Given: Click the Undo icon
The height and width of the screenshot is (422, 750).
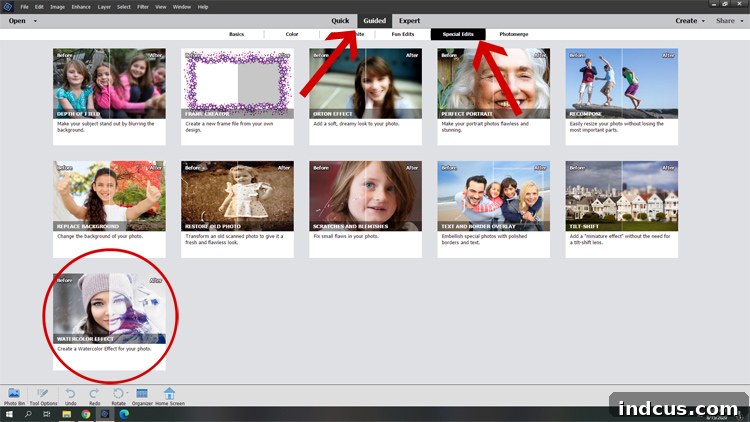Looking at the screenshot, I should point(70,396).
